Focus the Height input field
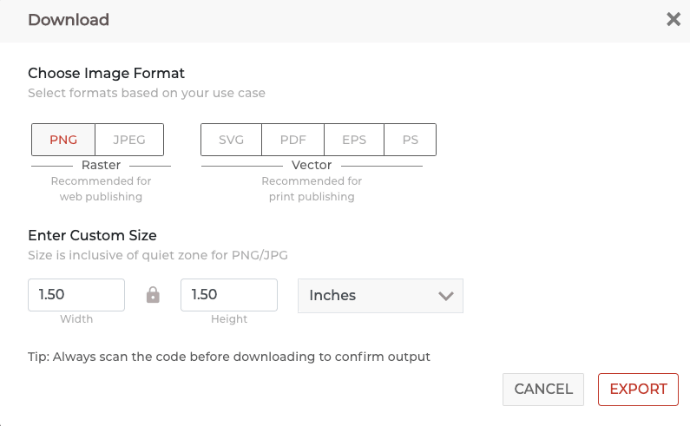 click(229, 294)
